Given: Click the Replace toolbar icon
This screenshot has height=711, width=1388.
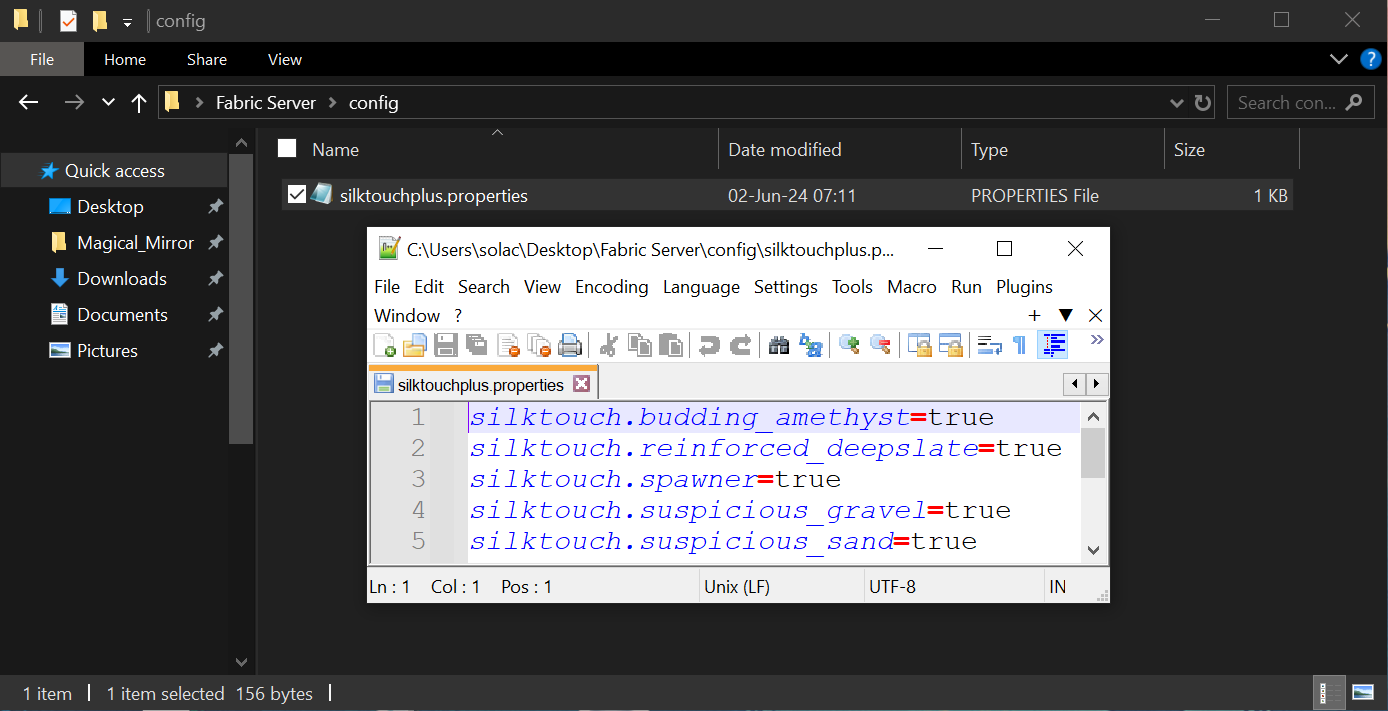Looking at the screenshot, I should [811, 345].
